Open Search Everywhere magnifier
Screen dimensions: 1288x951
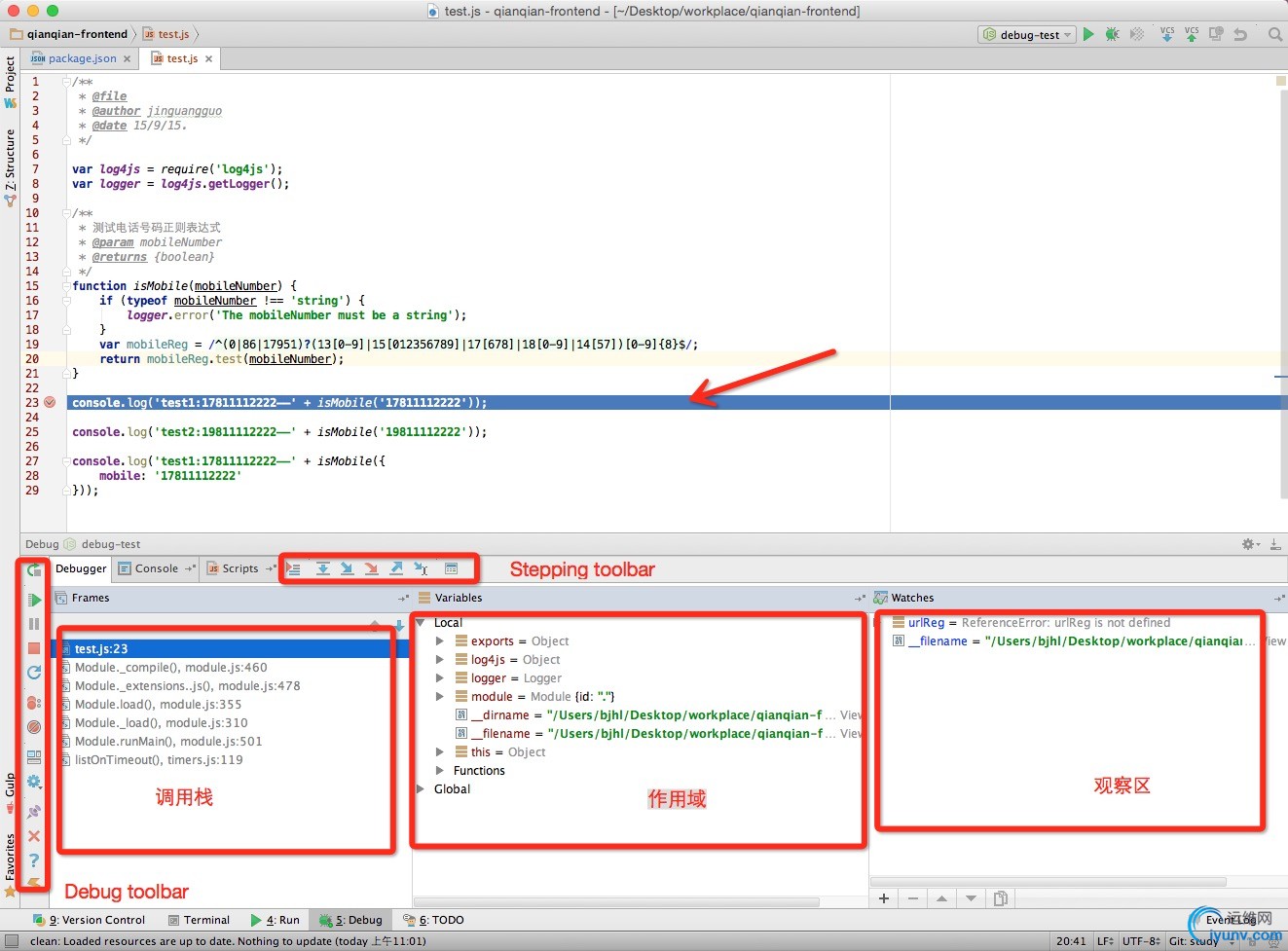(1275, 34)
